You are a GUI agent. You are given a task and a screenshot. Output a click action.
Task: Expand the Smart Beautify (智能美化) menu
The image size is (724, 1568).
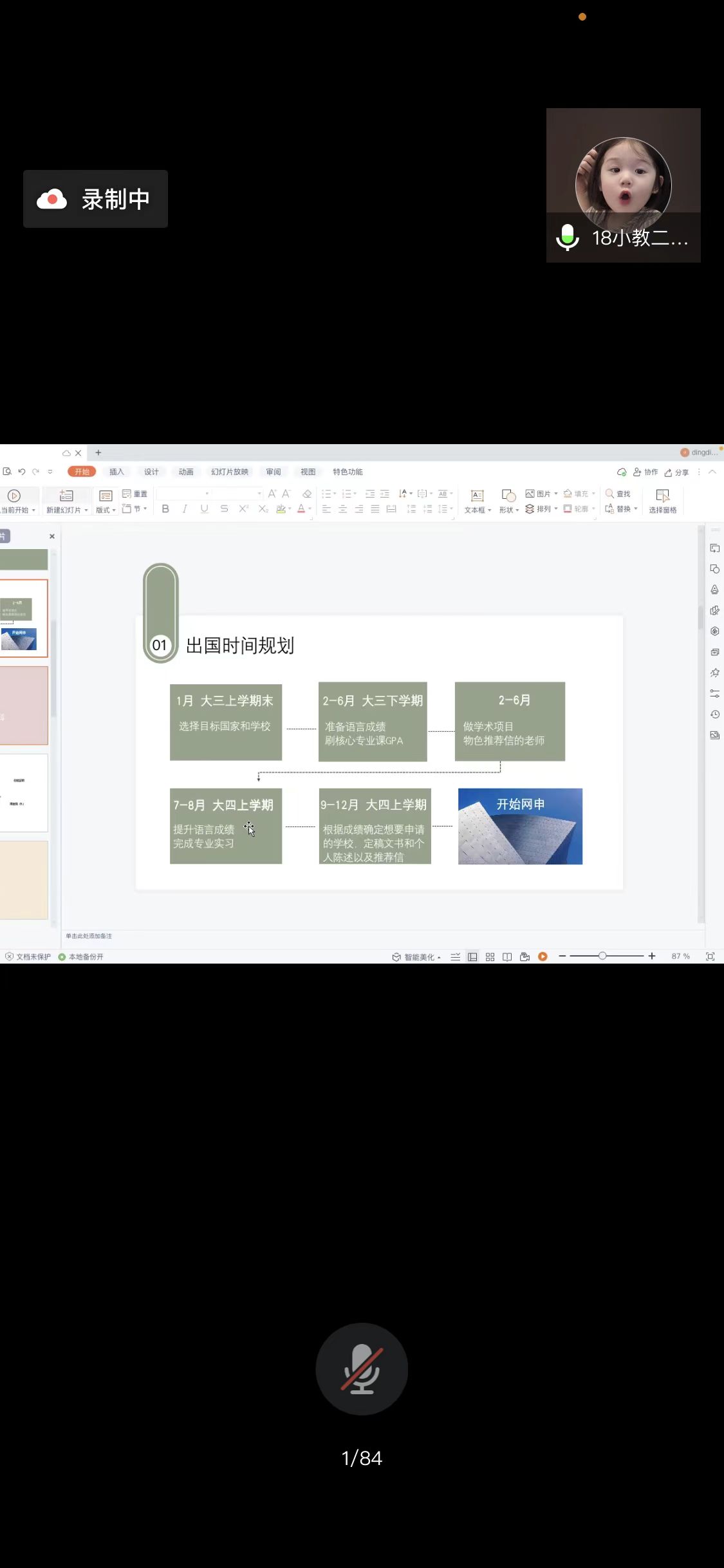coord(418,957)
